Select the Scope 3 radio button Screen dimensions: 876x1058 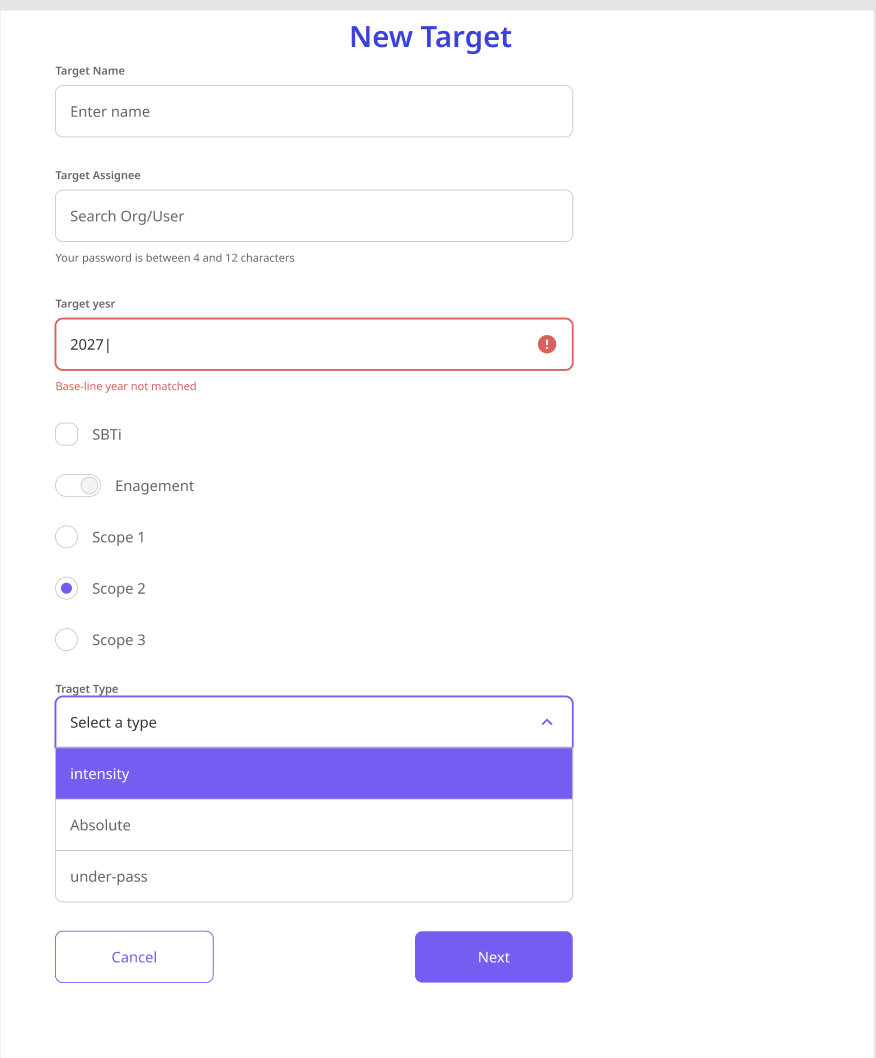point(66,639)
